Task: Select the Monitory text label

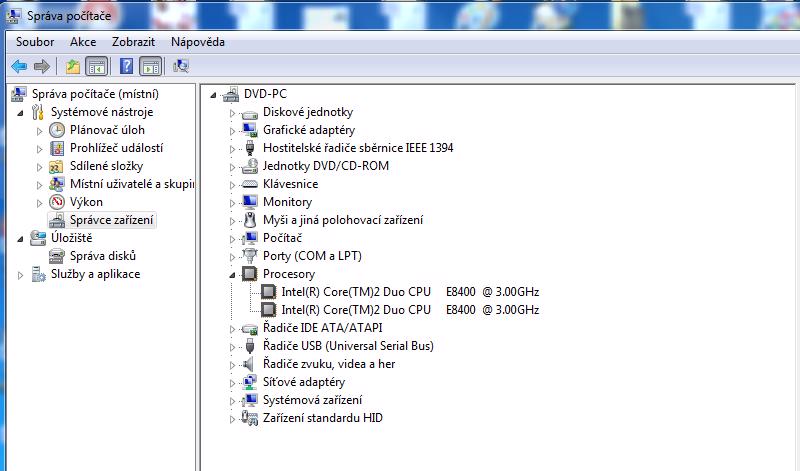Action: (287, 202)
